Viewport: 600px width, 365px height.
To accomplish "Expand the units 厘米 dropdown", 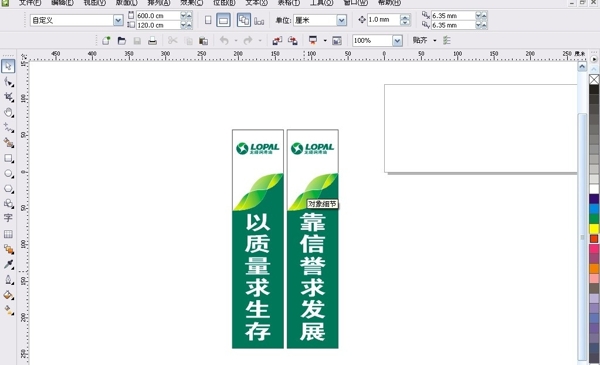I will click(x=341, y=20).
